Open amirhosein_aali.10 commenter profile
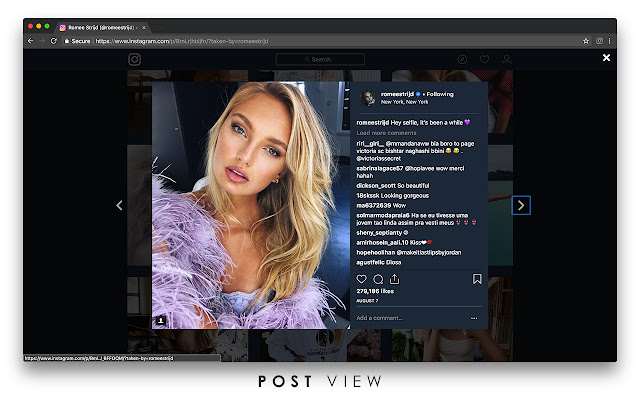Screen dimensions: 640x400 (382, 242)
